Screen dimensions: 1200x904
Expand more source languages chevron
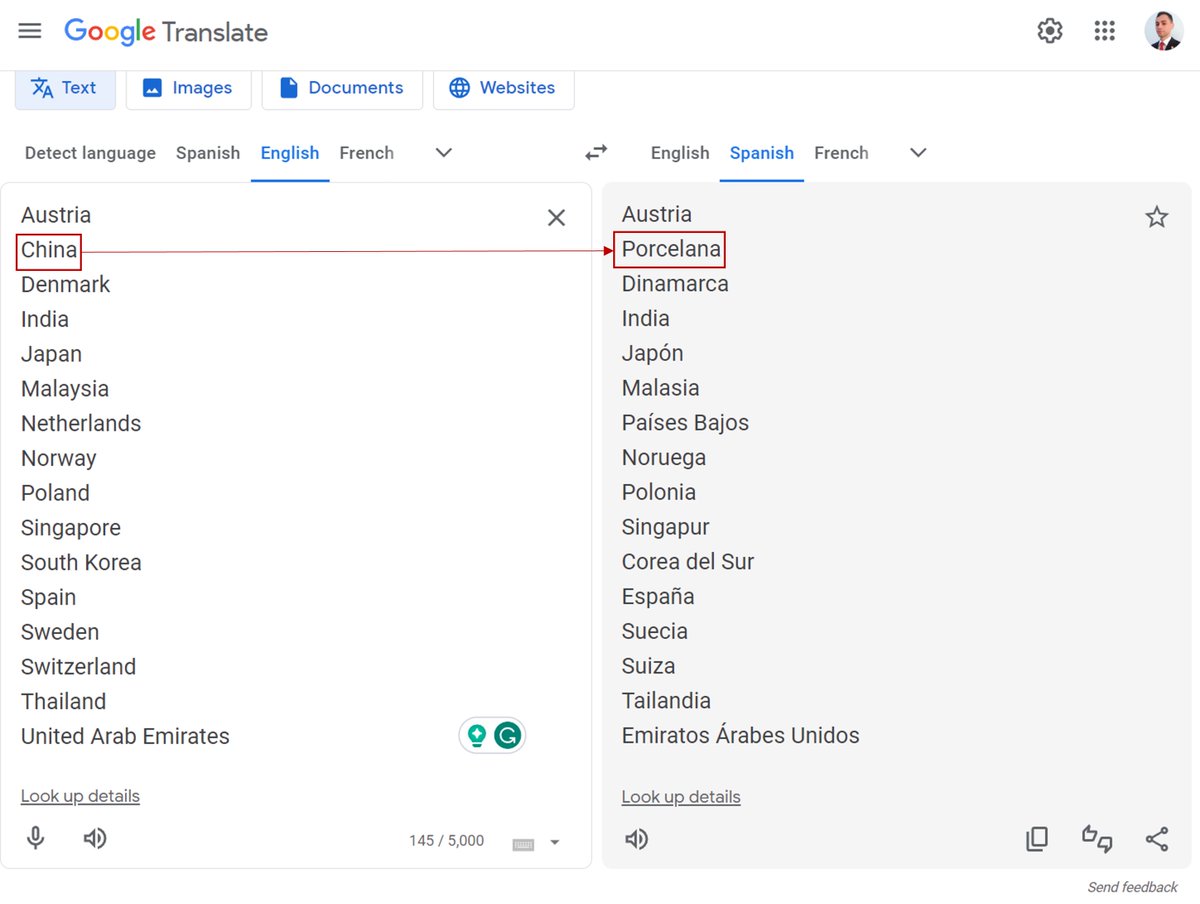[444, 153]
